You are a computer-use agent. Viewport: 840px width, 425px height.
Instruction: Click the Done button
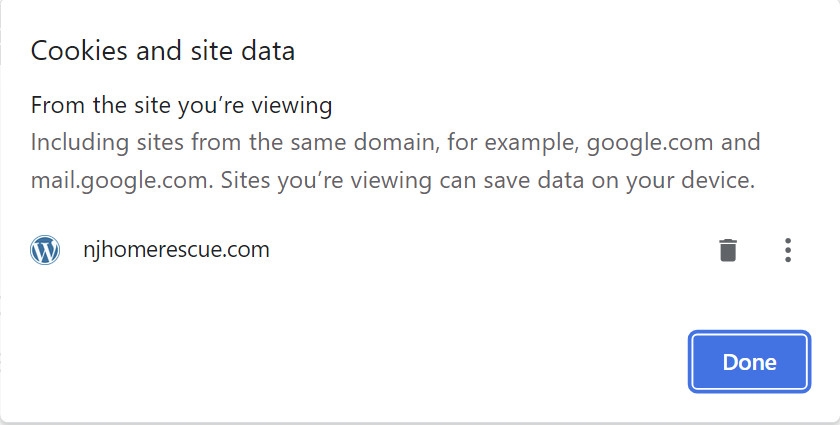point(749,362)
